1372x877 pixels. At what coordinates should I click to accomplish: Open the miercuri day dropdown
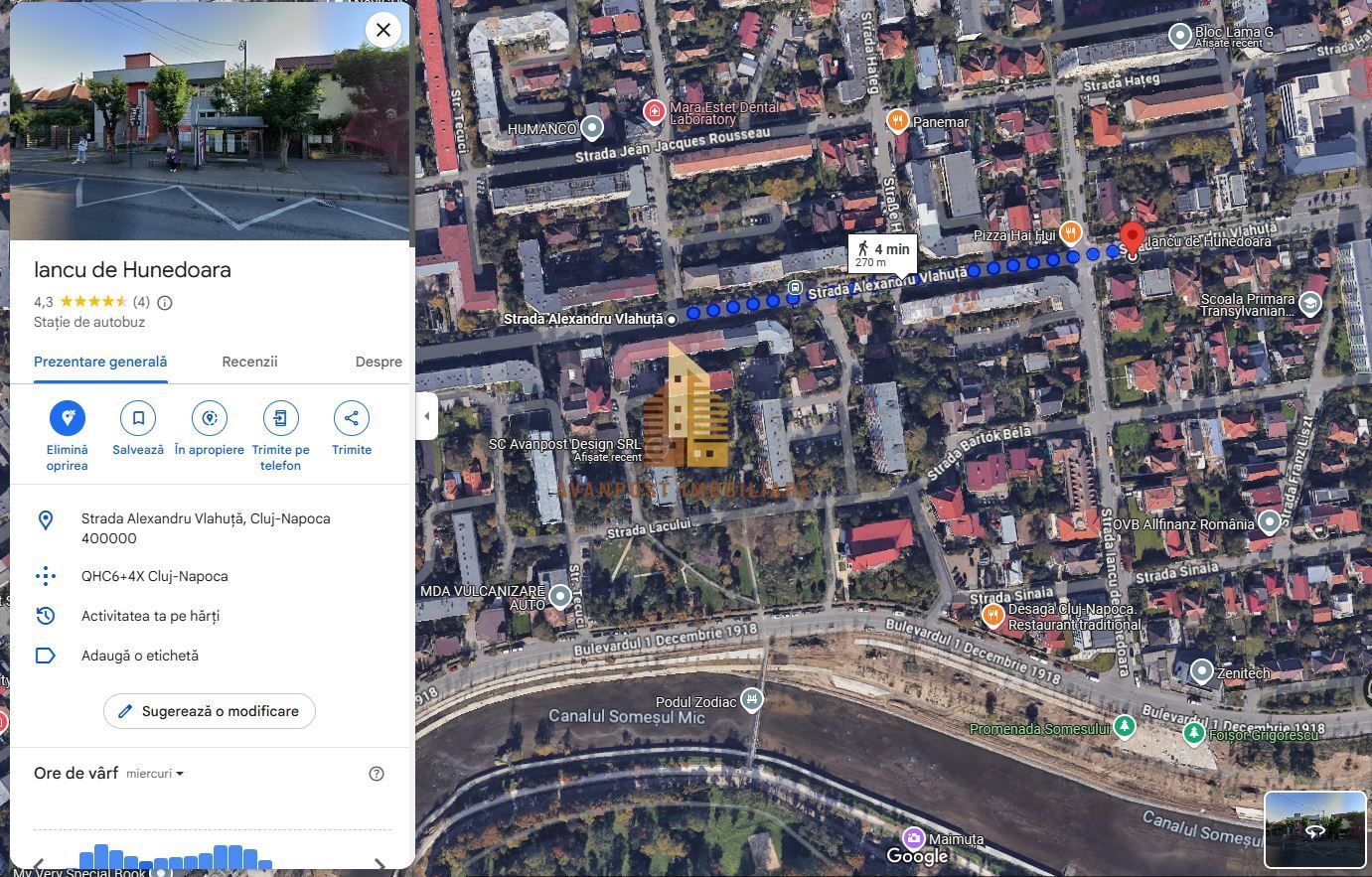[155, 774]
